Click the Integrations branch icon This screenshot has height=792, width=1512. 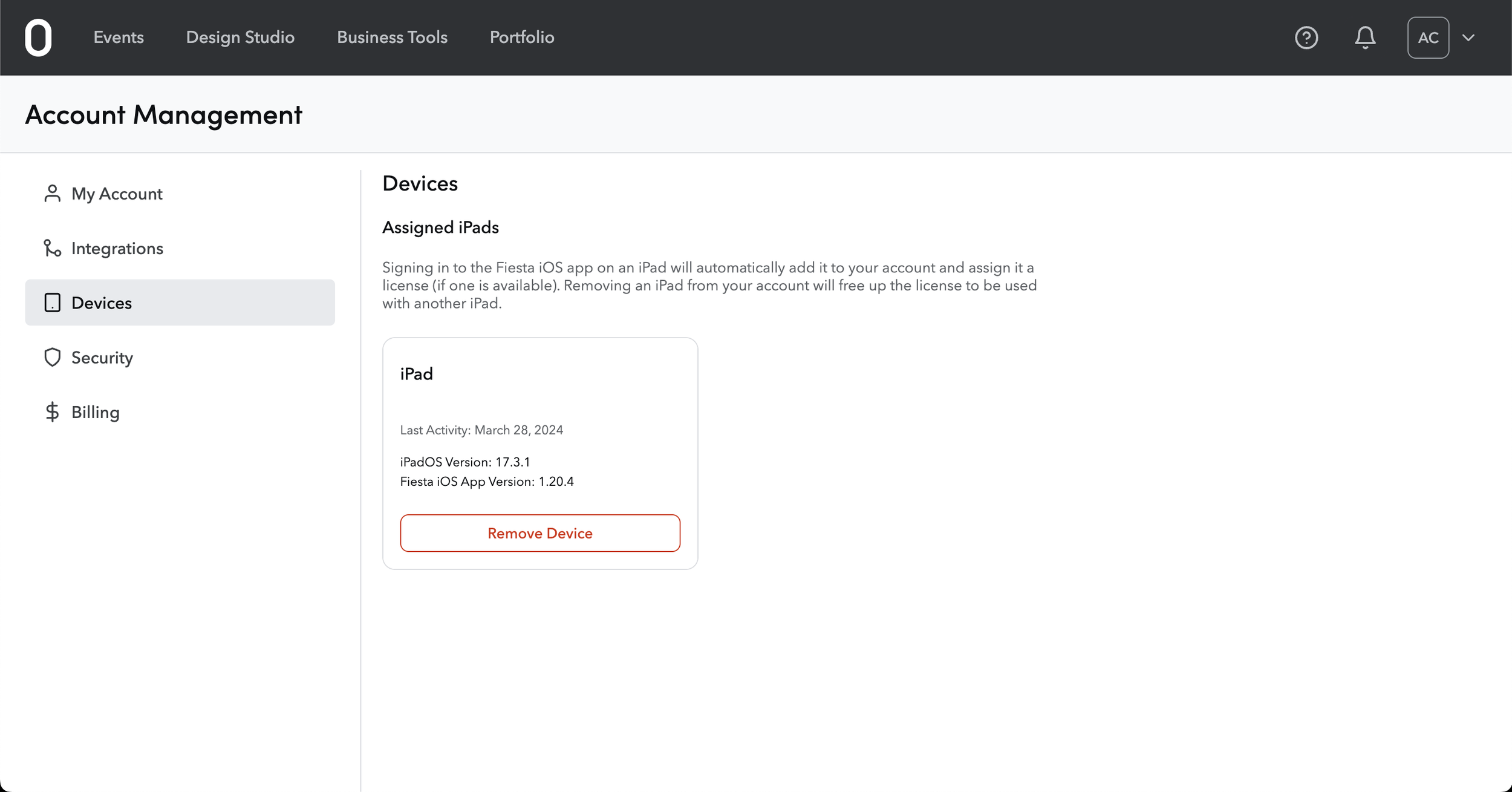(x=53, y=248)
